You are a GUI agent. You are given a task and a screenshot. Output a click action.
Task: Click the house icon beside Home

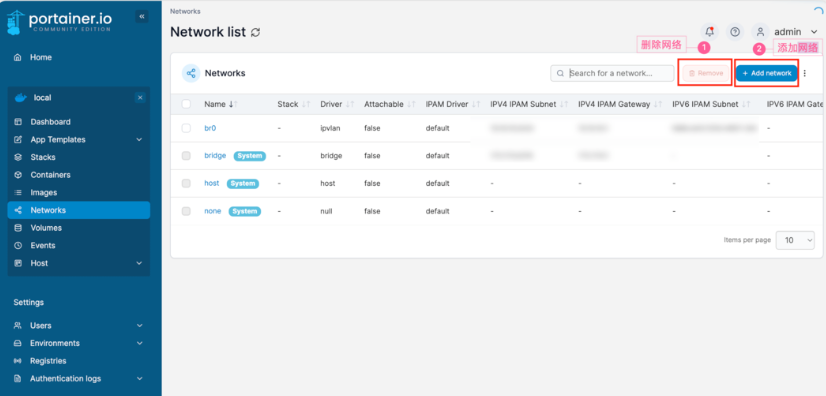click(18, 57)
